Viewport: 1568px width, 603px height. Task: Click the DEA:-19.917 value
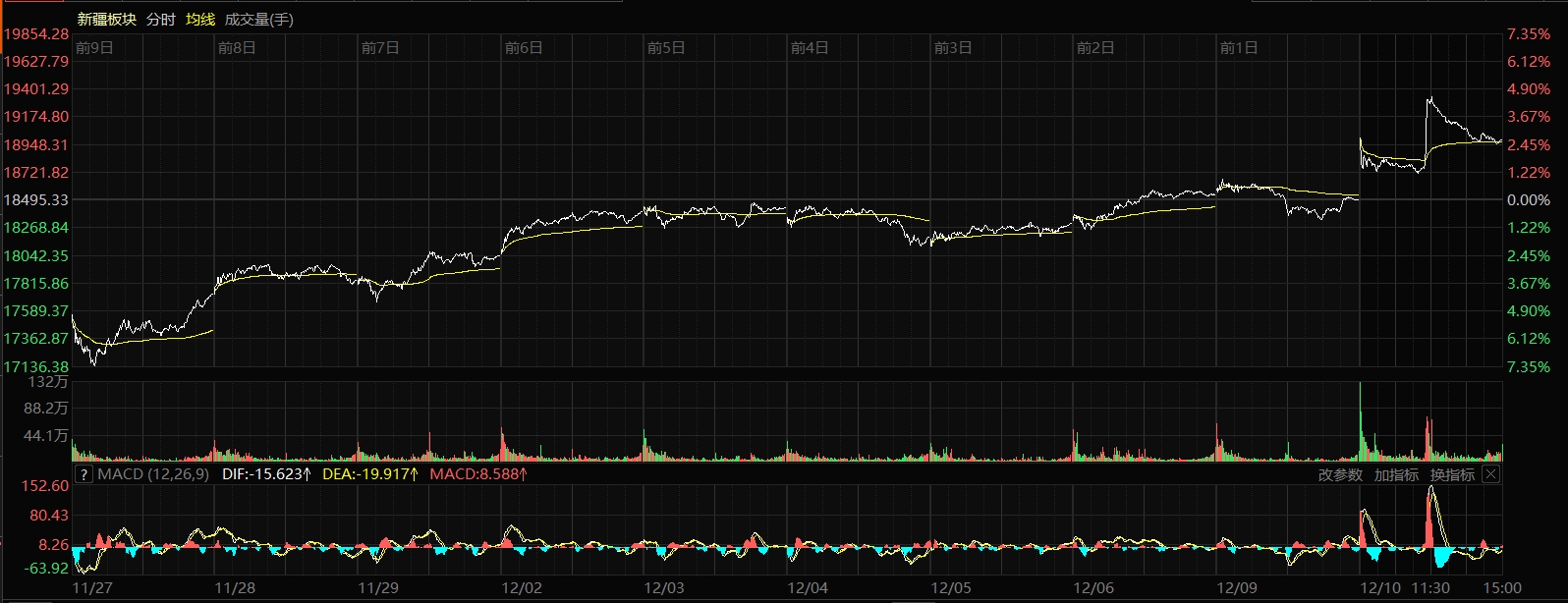pyautogui.click(x=370, y=474)
